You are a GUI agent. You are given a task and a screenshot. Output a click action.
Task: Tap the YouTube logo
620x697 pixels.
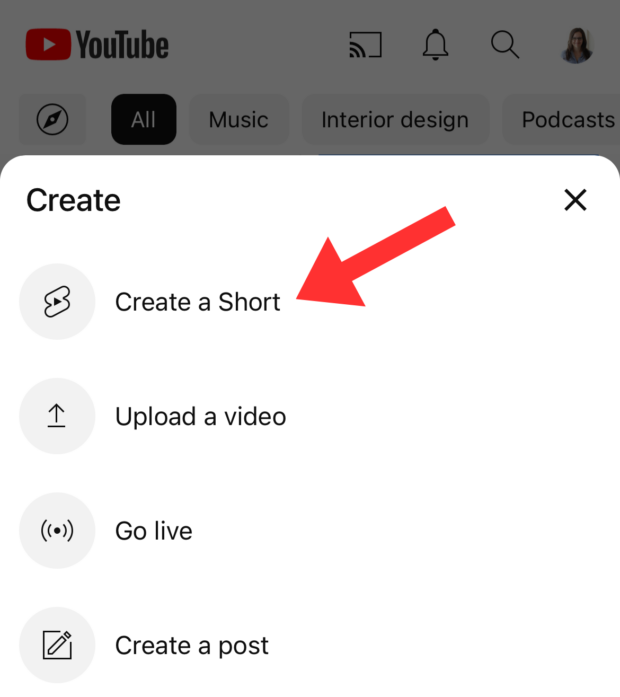tap(97, 45)
